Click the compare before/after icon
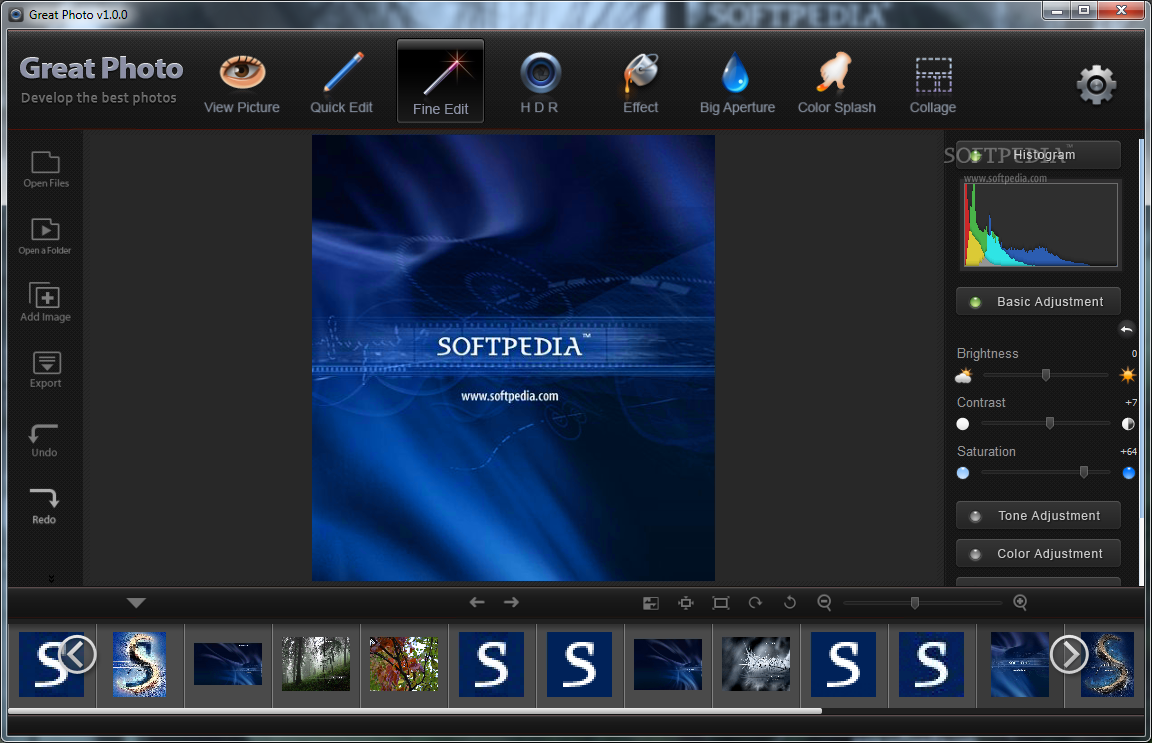Image resolution: width=1152 pixels, height=743 pixels. pos(651,603)
